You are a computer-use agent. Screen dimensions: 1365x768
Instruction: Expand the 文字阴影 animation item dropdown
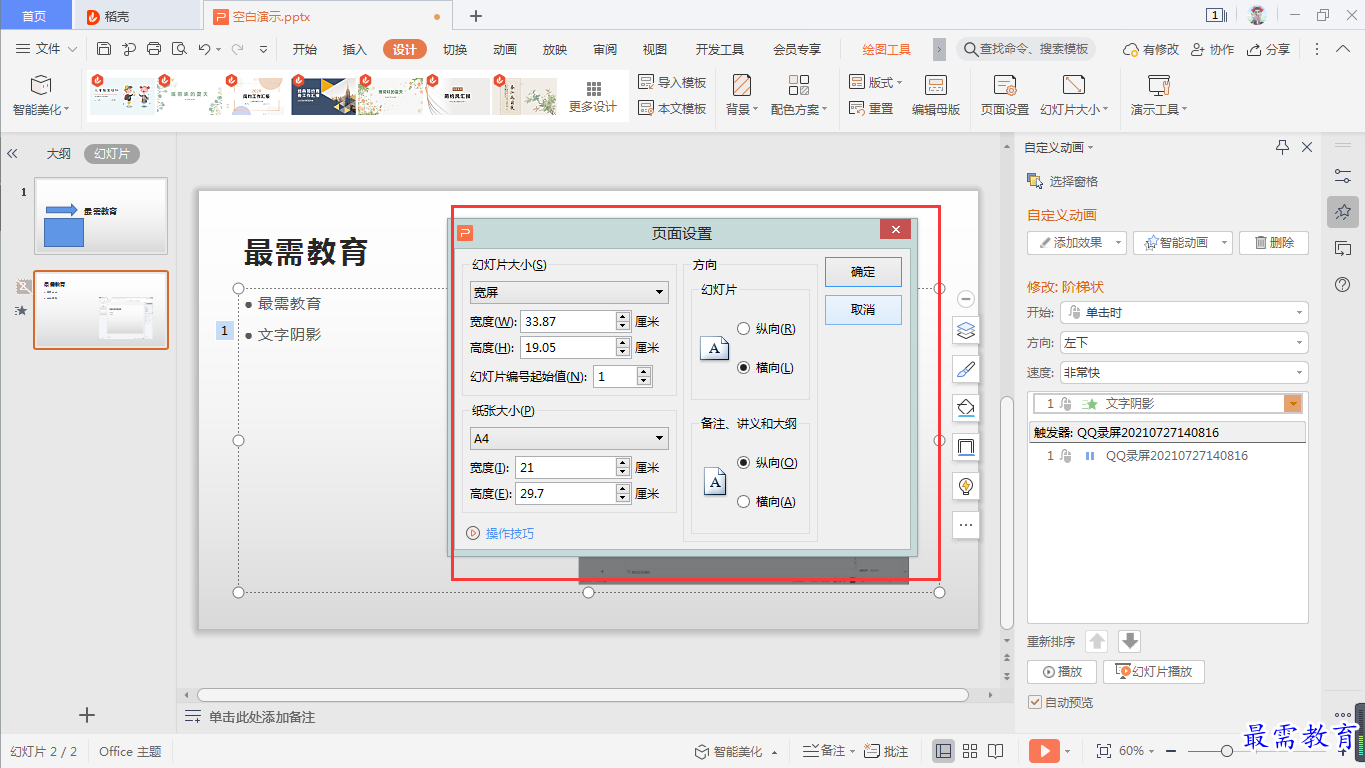pos(1294,403)
